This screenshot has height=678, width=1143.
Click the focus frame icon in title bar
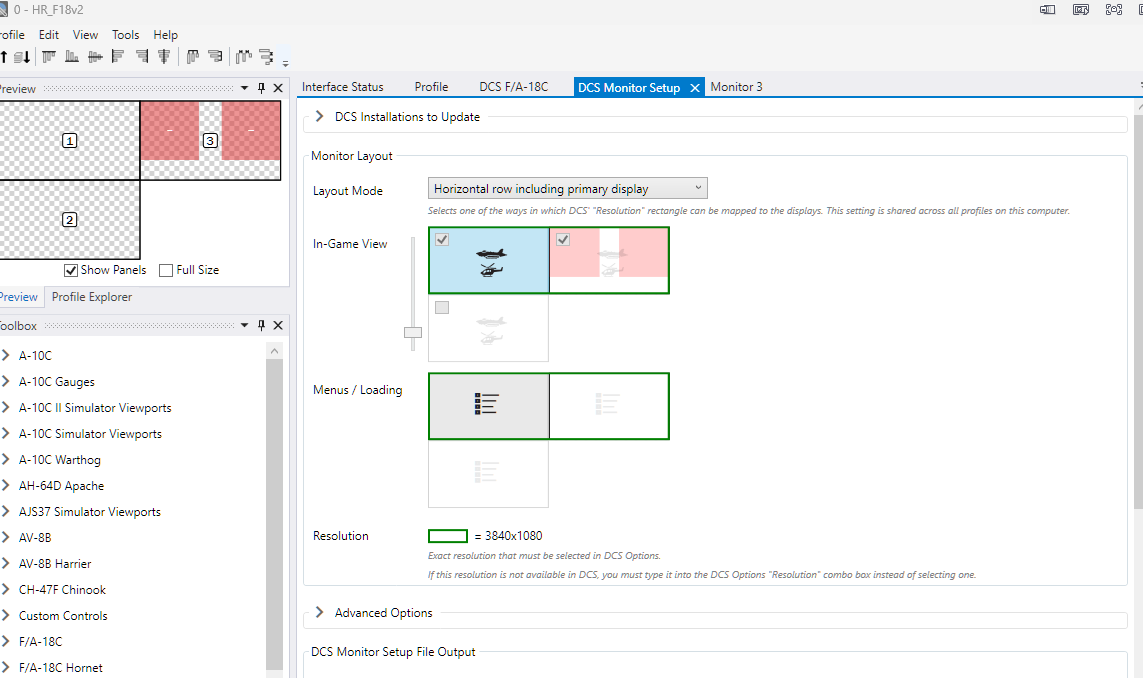click(1114, 9)
